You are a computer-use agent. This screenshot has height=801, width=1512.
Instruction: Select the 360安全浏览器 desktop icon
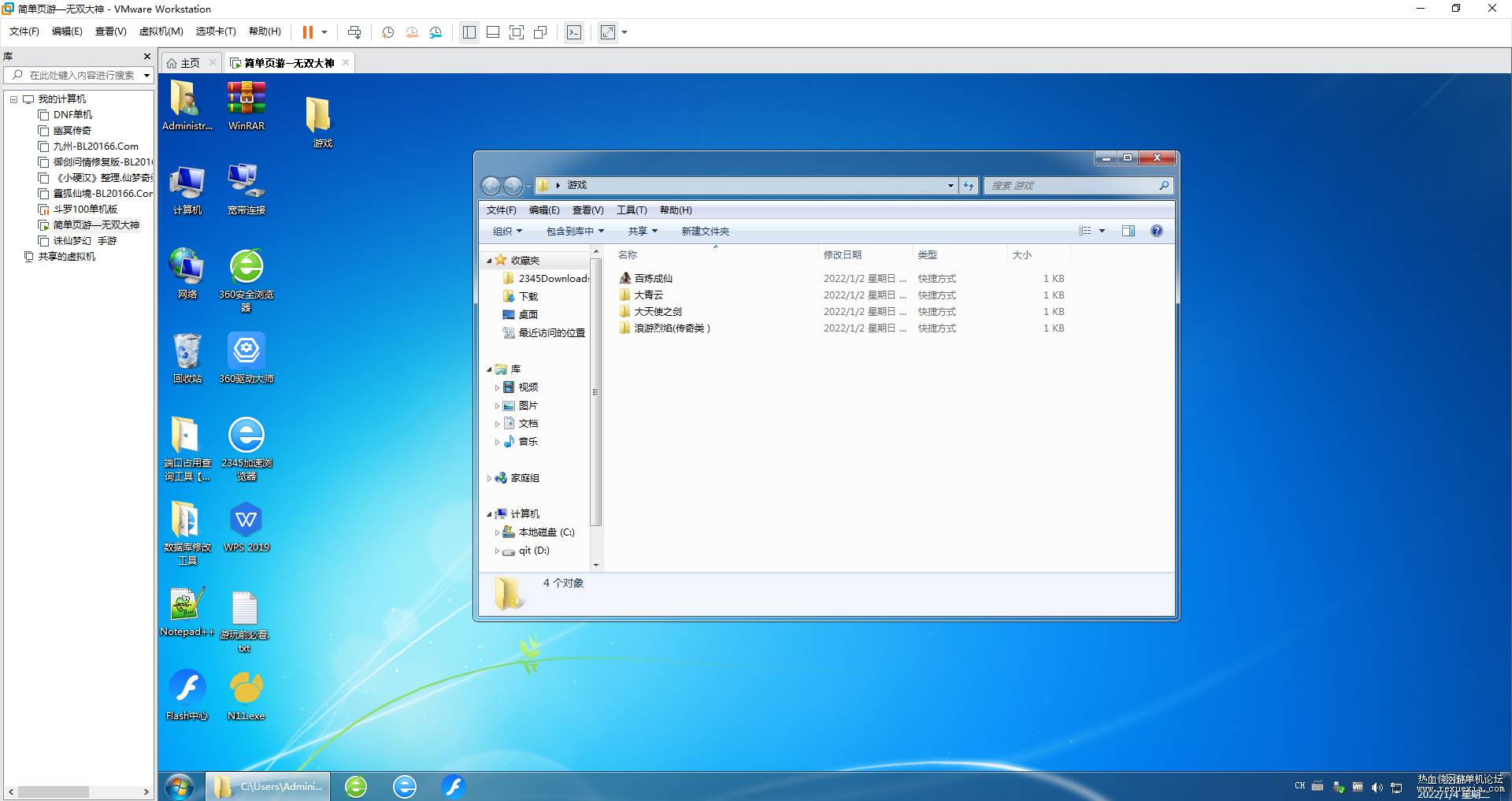pyautogui.click(x=246, y=280)
